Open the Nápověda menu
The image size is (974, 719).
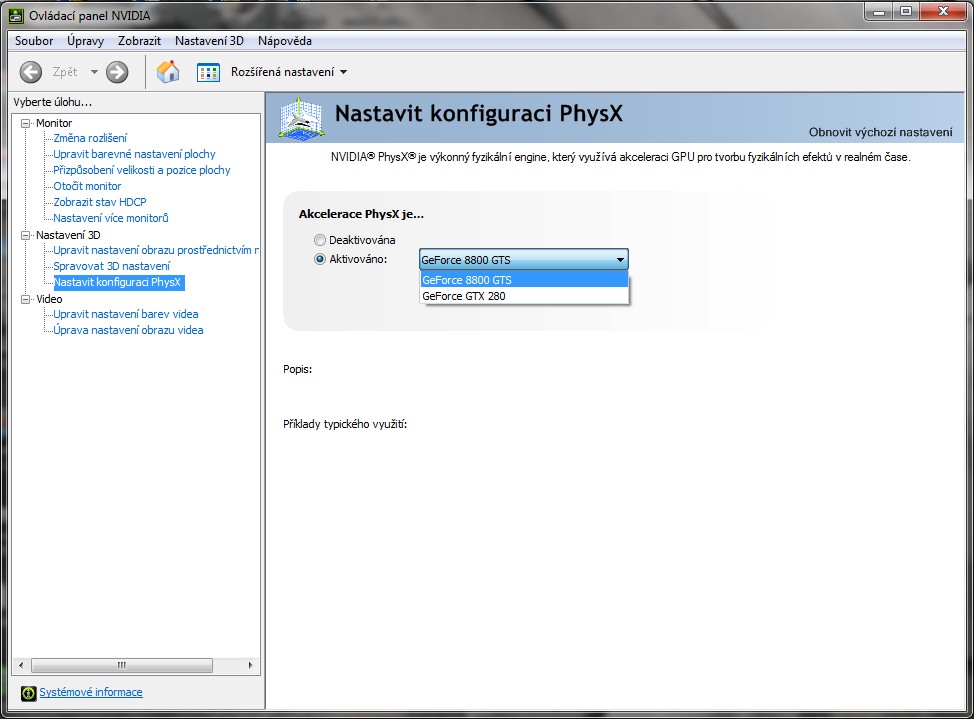click(x=284, y=41)
